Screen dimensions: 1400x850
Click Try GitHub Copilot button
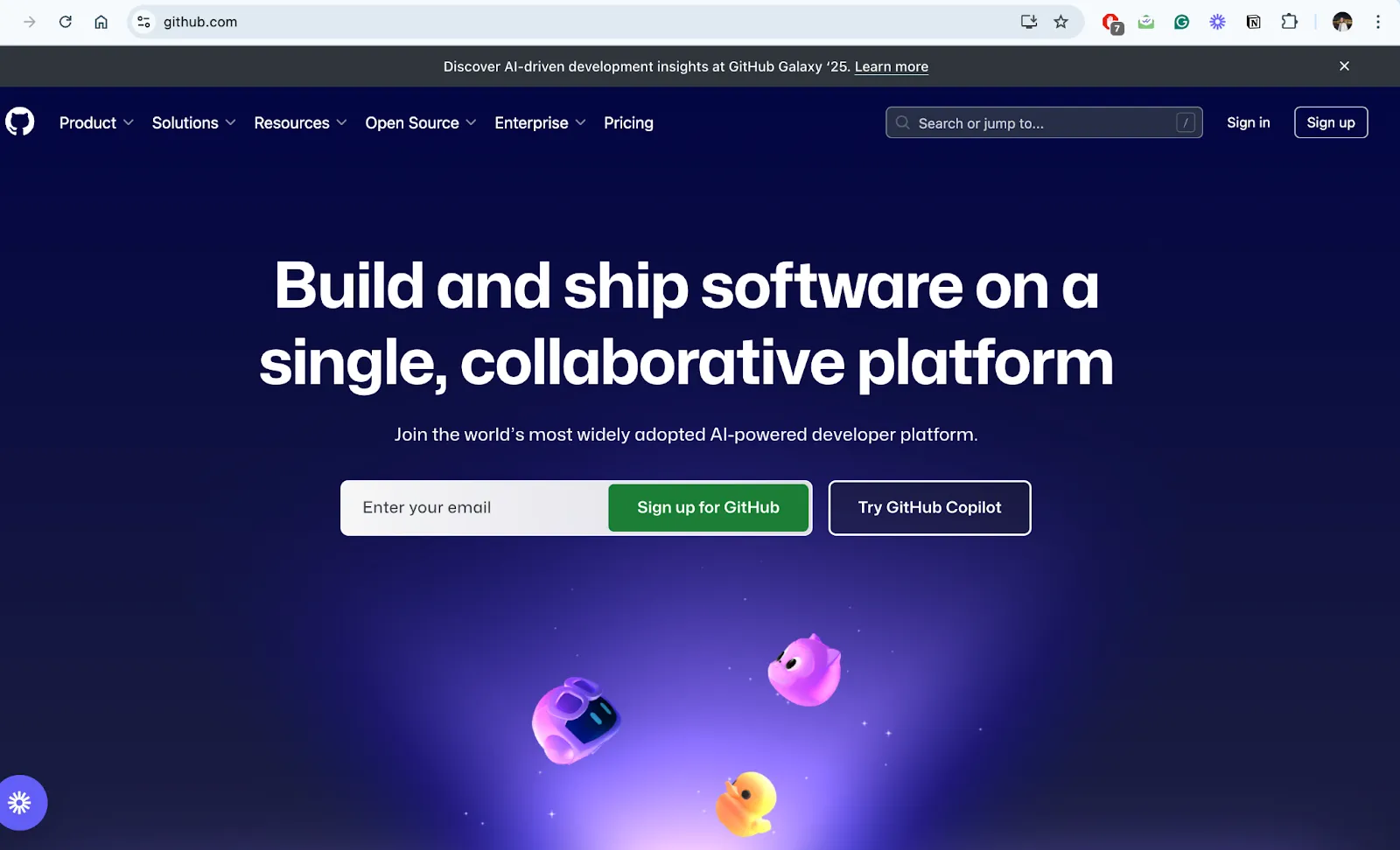coord(929,507)
